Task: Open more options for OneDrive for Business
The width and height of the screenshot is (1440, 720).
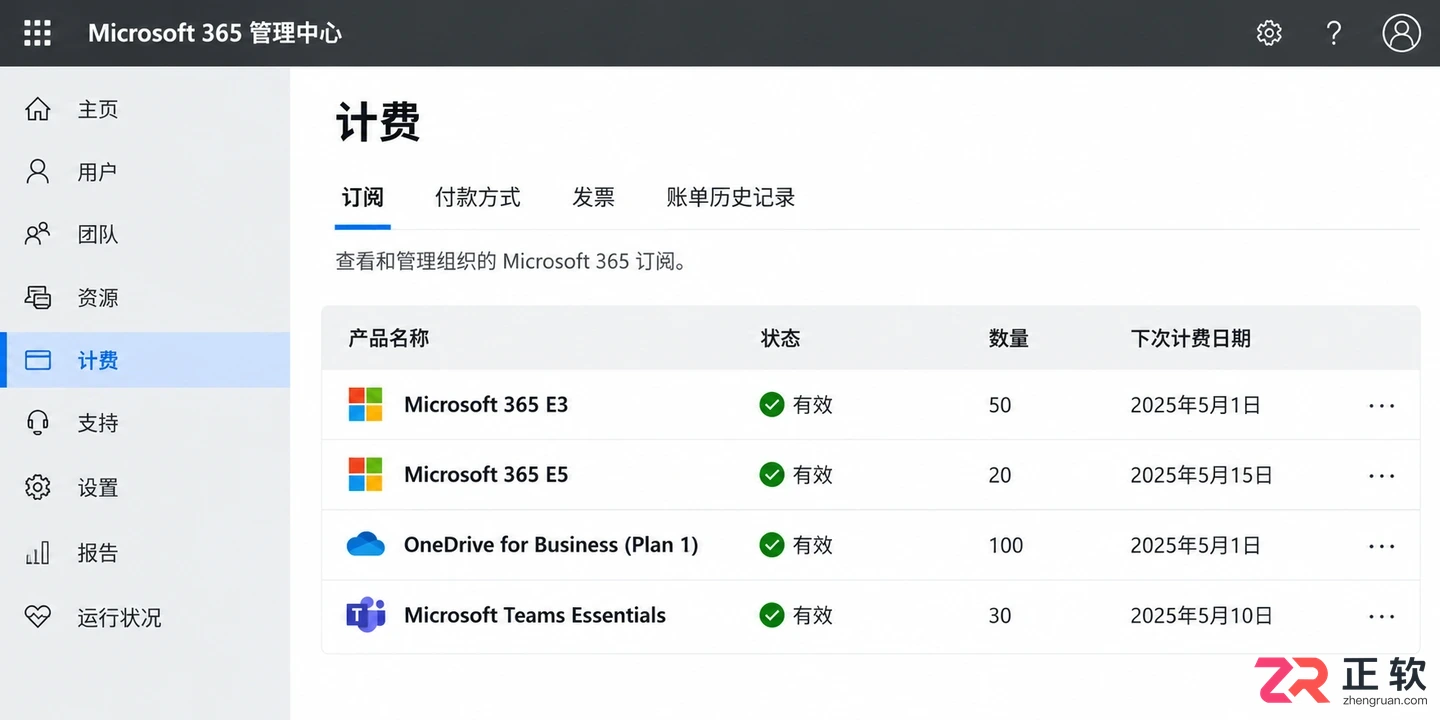Action: pyautogui.click(x=1381, y=546)
